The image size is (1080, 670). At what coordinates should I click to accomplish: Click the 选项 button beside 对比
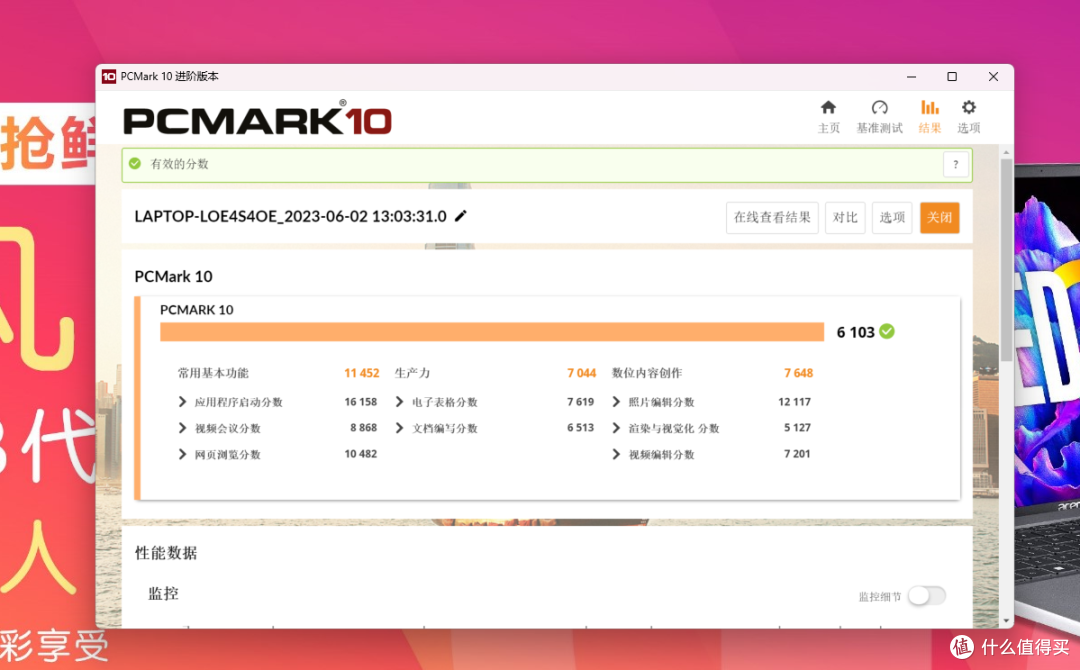892,218
